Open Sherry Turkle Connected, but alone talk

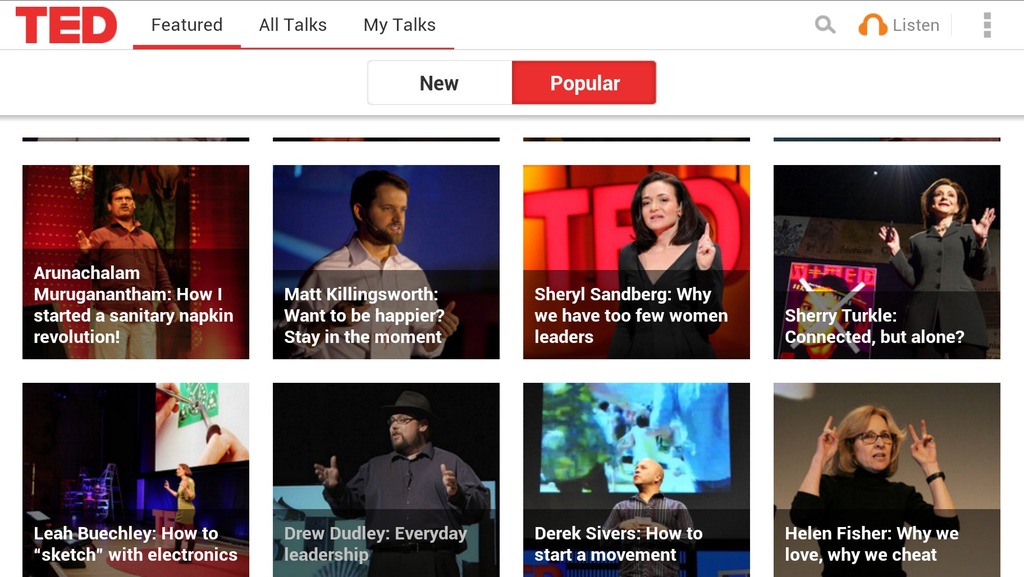coord(887,262)
